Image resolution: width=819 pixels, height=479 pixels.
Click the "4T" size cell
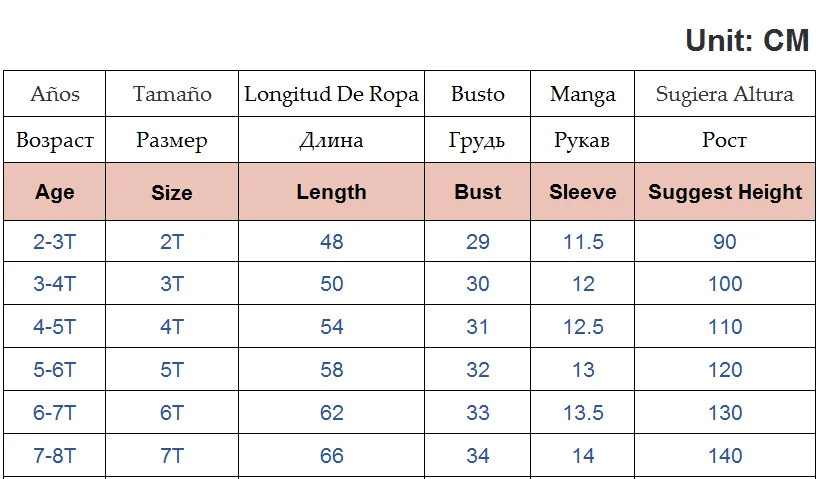172,327
